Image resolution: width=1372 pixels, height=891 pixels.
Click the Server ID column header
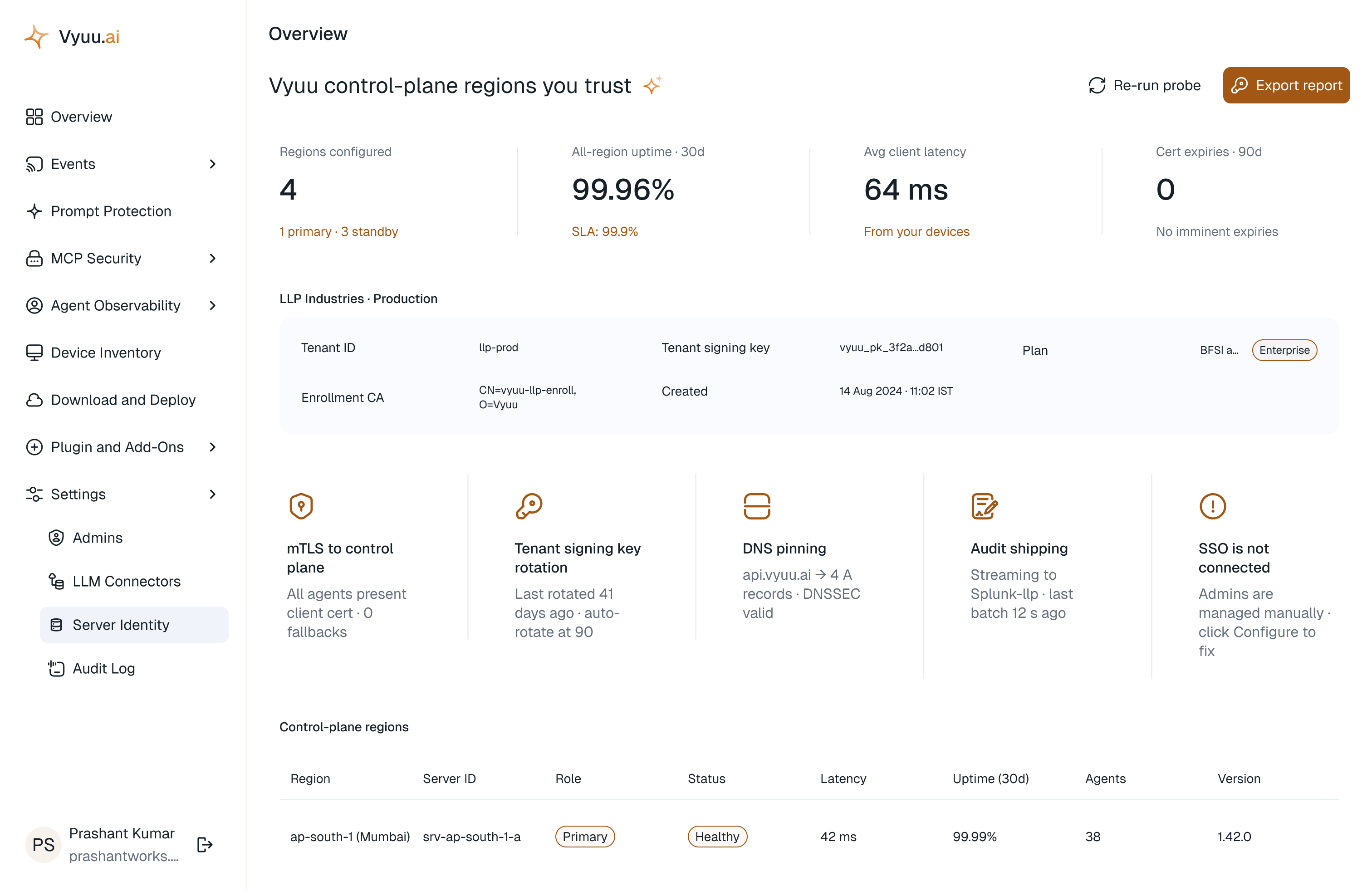click(x=449, y=779)
